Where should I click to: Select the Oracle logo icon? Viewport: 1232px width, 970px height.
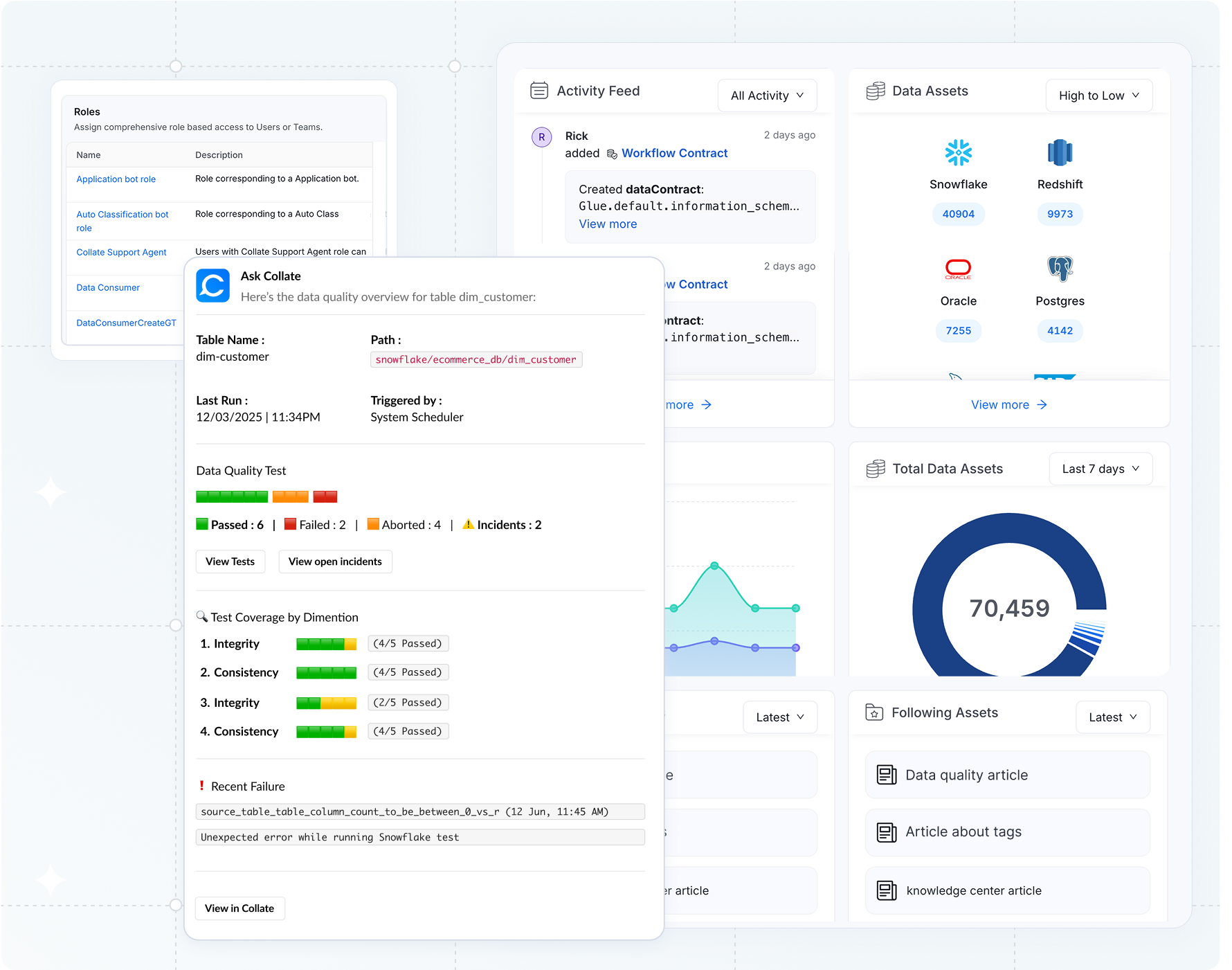point(958,269)
